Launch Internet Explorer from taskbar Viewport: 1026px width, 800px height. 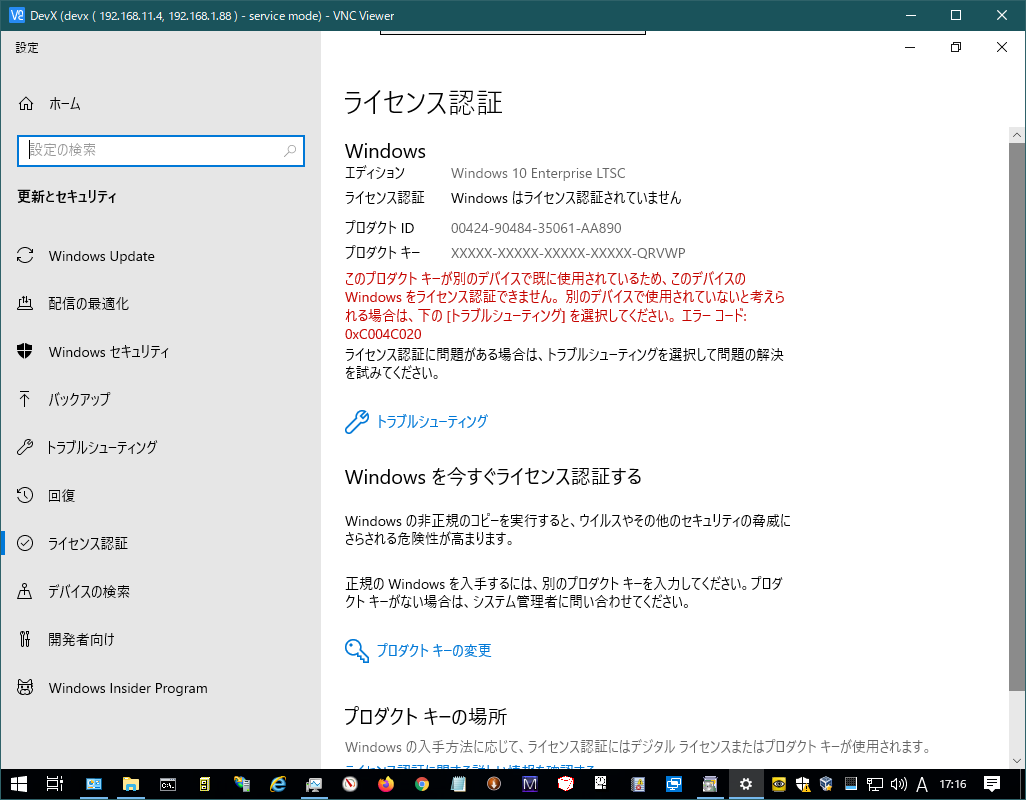point(278,784)
